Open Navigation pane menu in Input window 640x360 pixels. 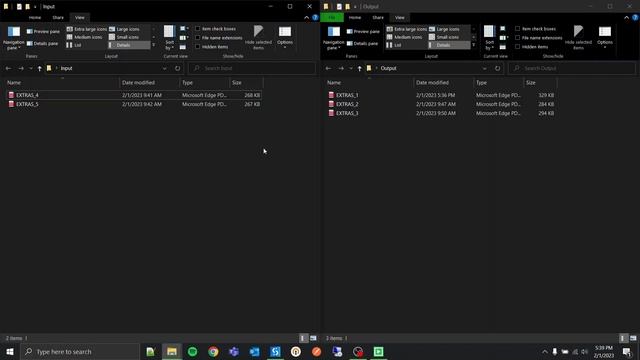point(13,38)
